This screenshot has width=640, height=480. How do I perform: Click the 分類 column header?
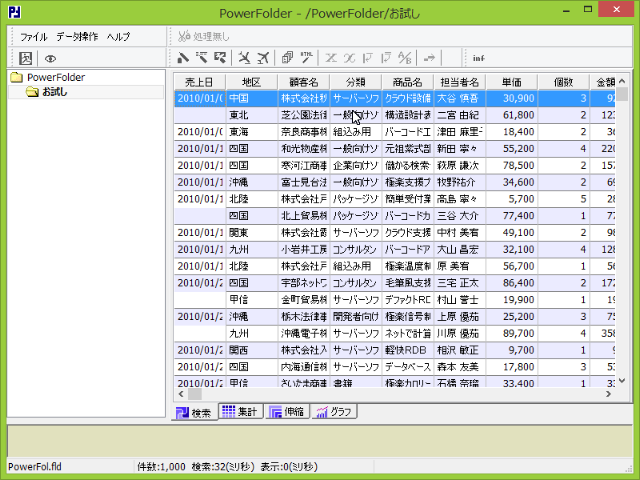pyautogui.click(x=356, y=82)
